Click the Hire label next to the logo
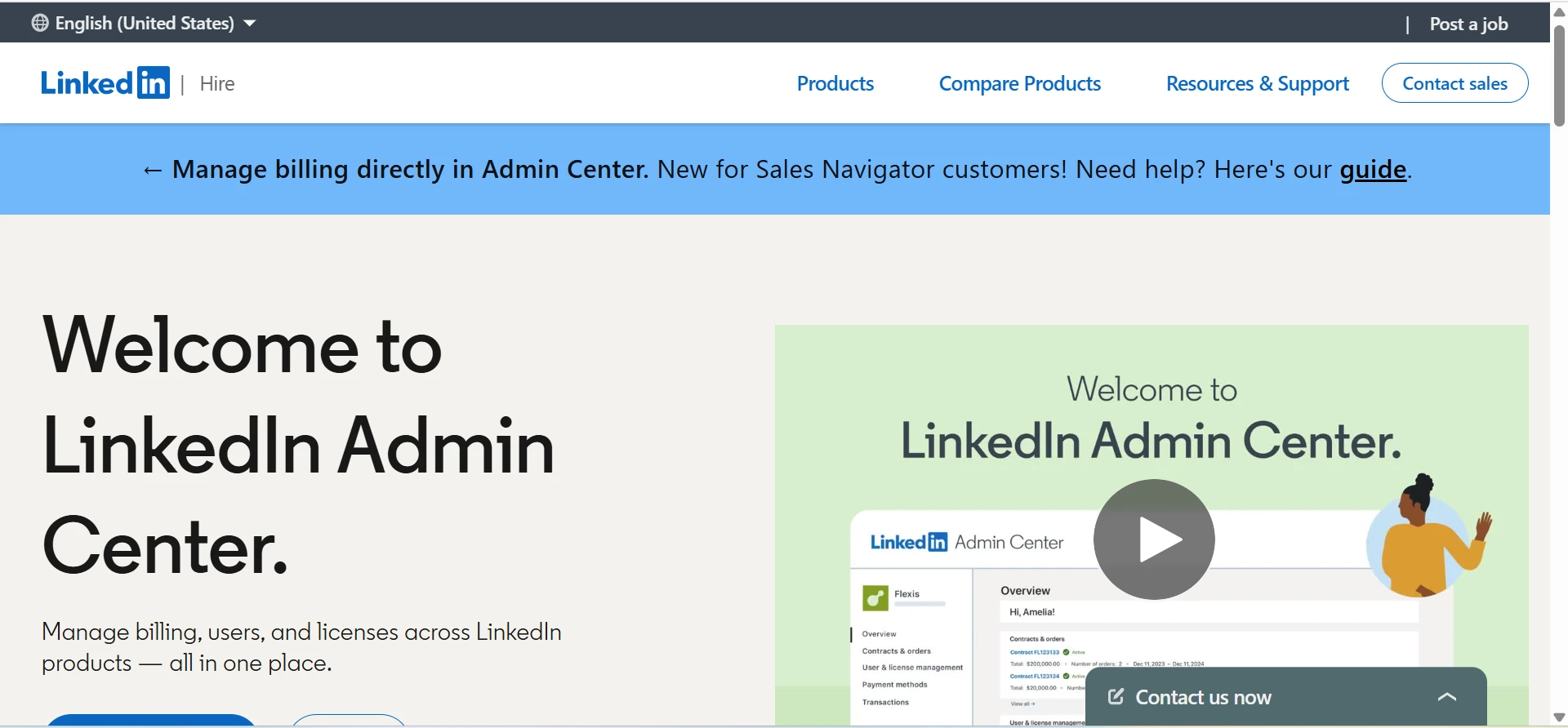This screenshot has height=728, width=1568. tap(217, 83)
